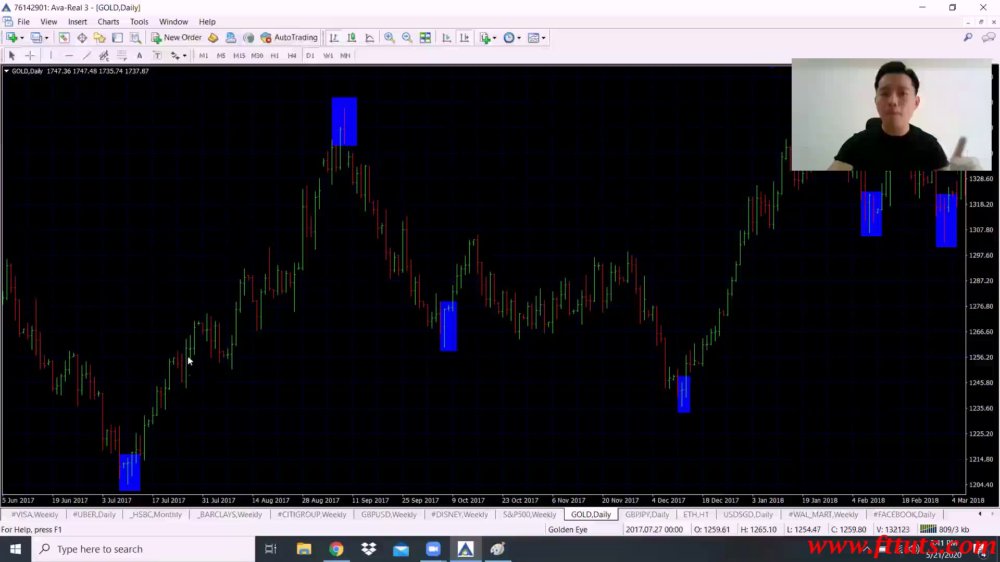Expand the New Chart dropdown arrow

pos(22,38)
